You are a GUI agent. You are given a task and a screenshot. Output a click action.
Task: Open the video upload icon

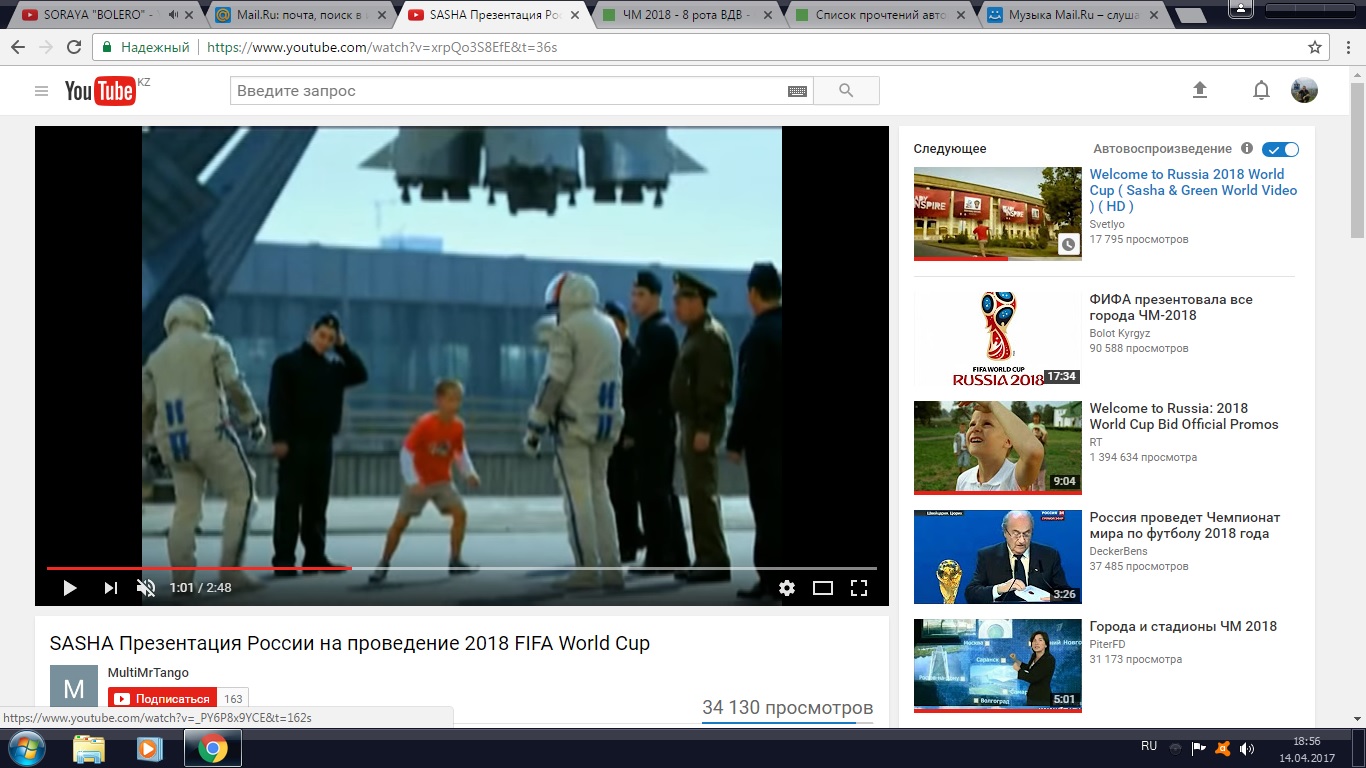click(1200, 90)
